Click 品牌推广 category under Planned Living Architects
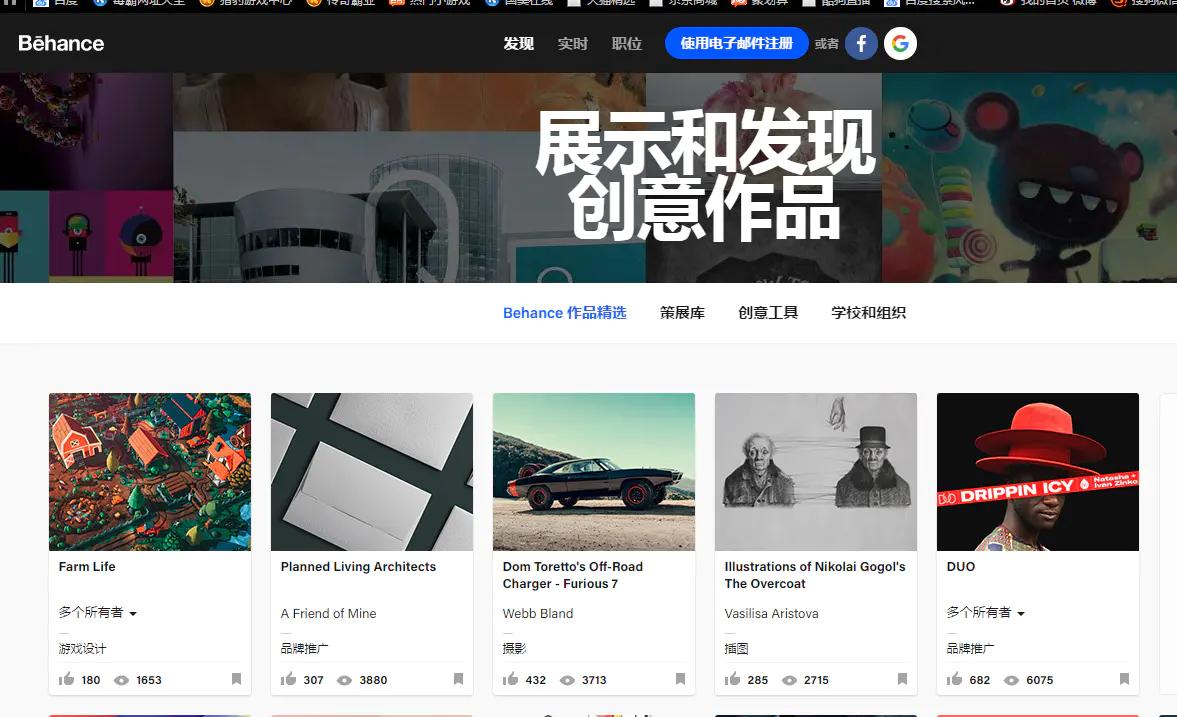1177x717 pixels. pos(304,648)
